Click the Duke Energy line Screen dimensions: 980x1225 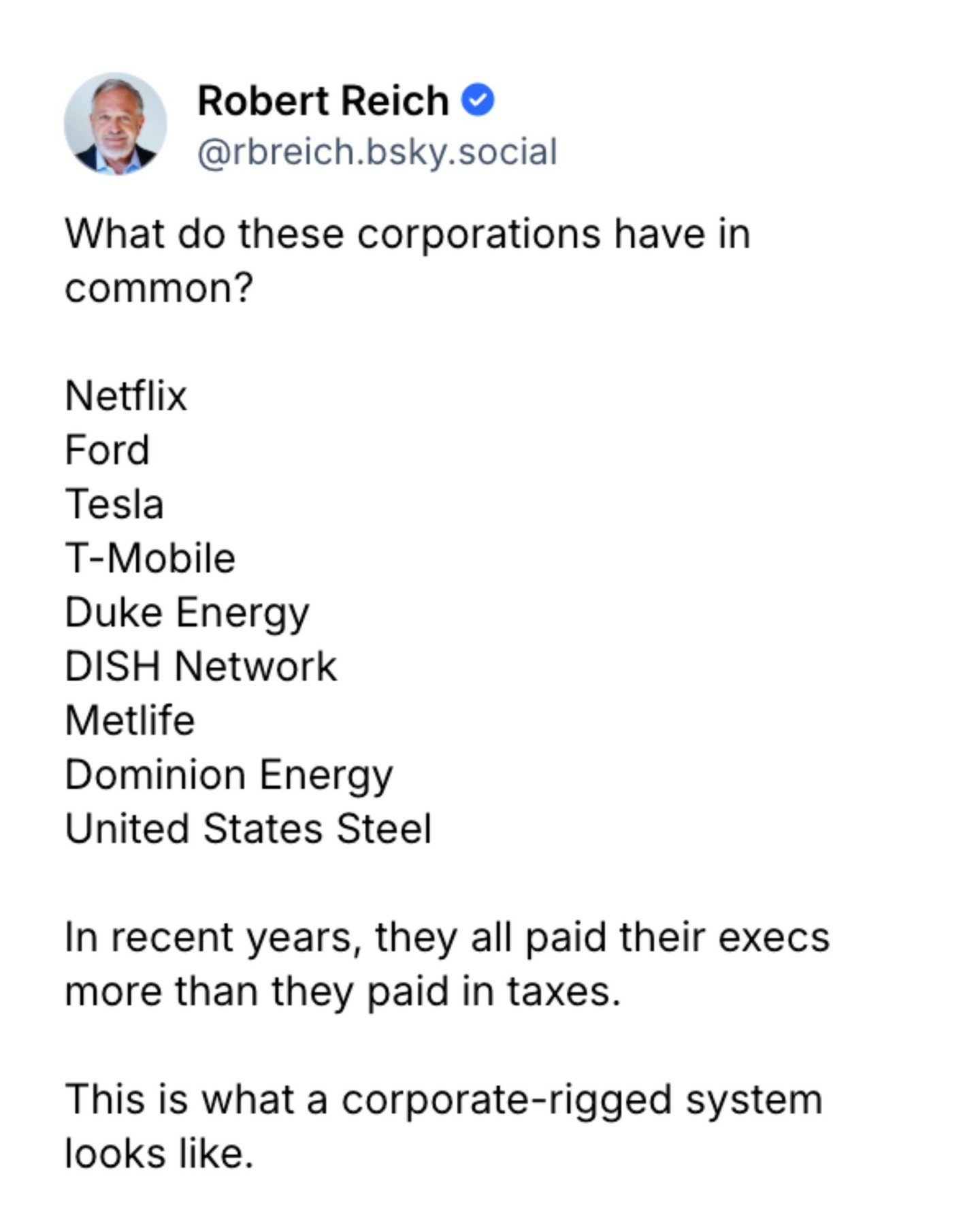187,612
